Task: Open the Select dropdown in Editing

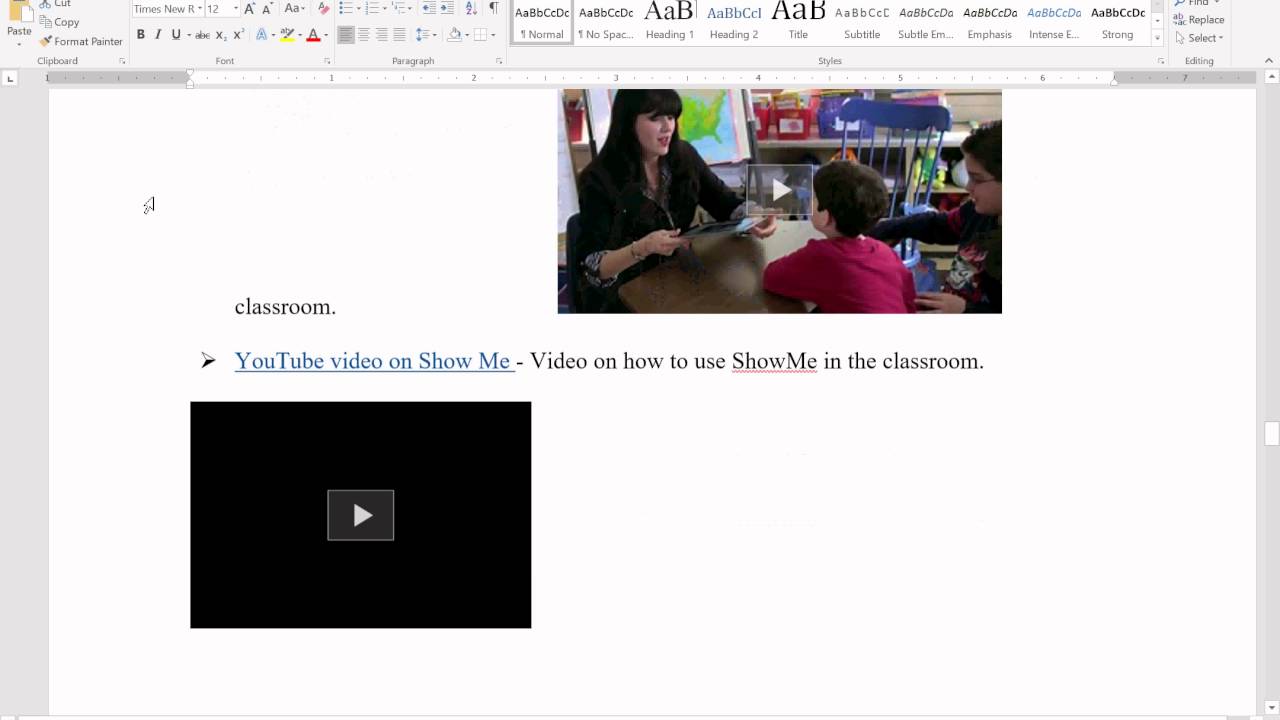Action: [1199, 38]
